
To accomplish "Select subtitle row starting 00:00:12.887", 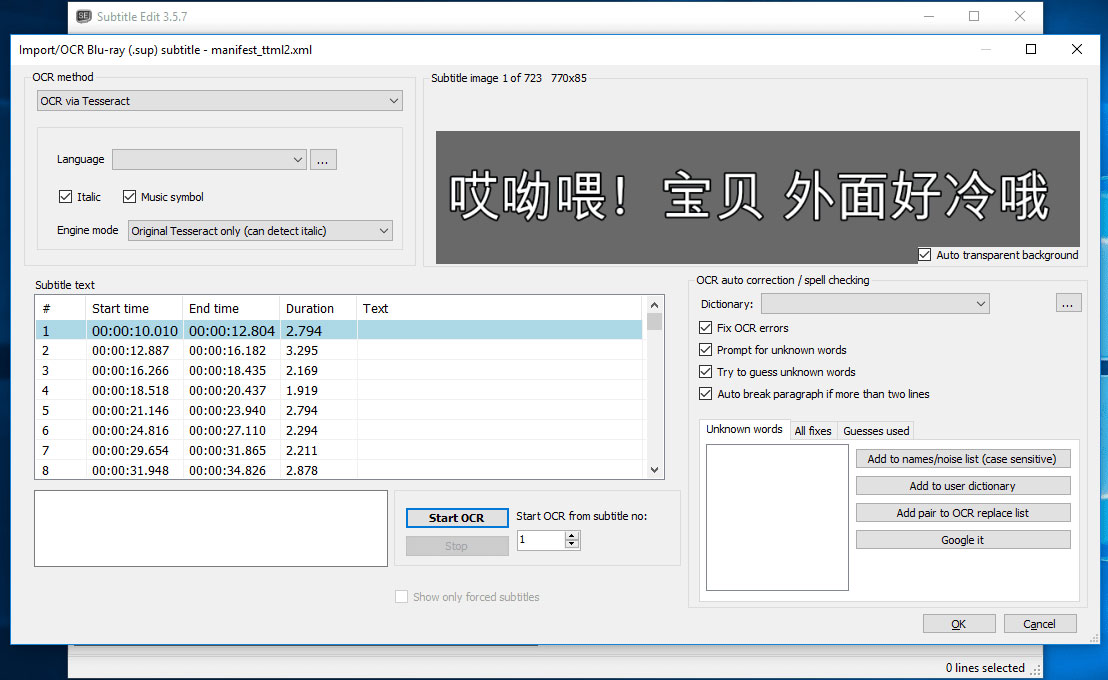I will (x=339, y=351).
